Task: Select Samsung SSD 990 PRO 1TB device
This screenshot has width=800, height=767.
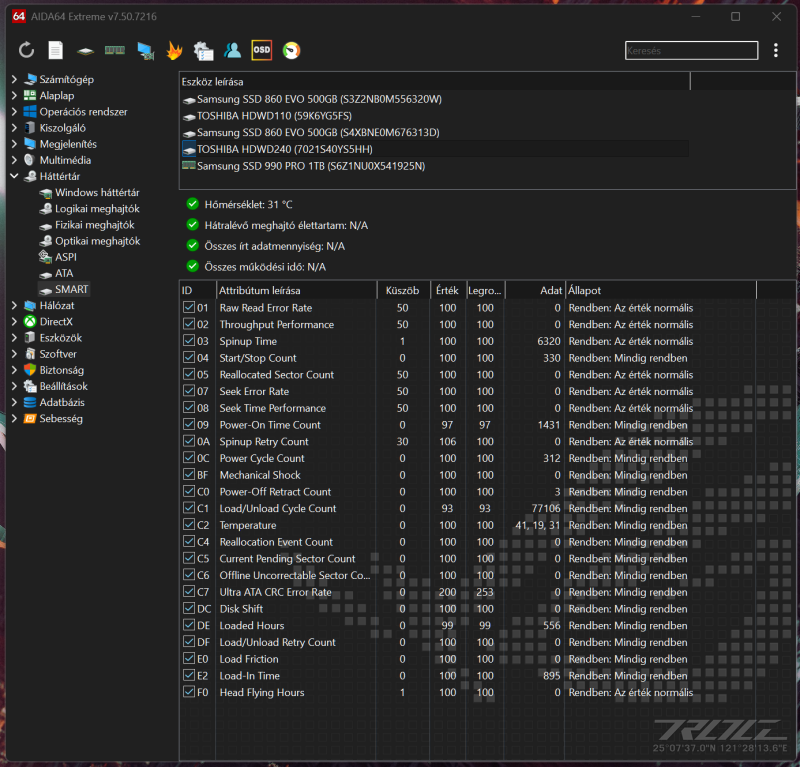Action: pyautogui.click(x=435, y=166)
